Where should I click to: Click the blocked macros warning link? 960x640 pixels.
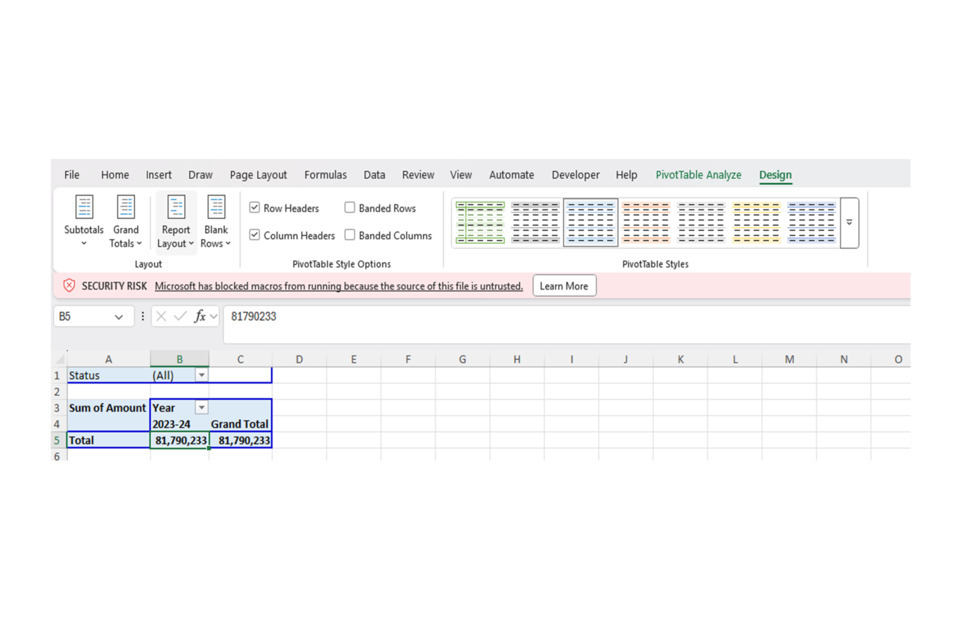coord(338,286)
